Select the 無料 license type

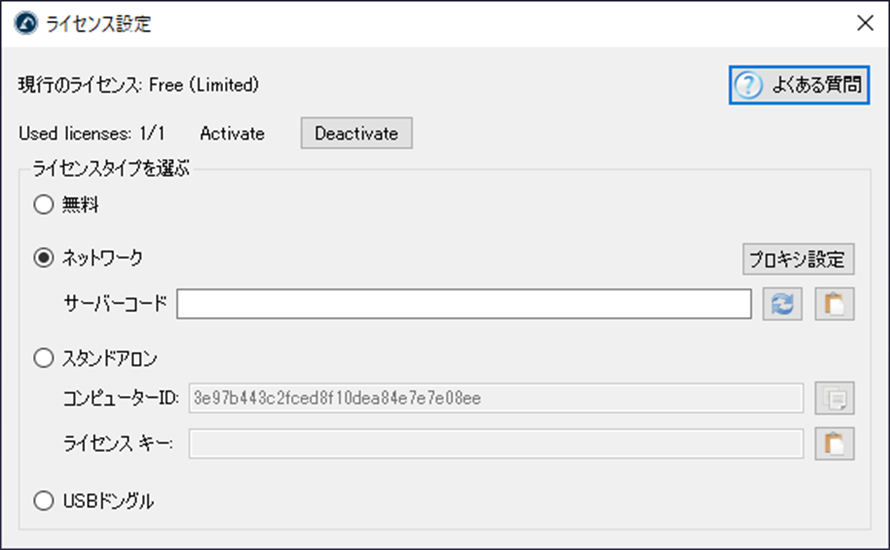coord(43,206)
